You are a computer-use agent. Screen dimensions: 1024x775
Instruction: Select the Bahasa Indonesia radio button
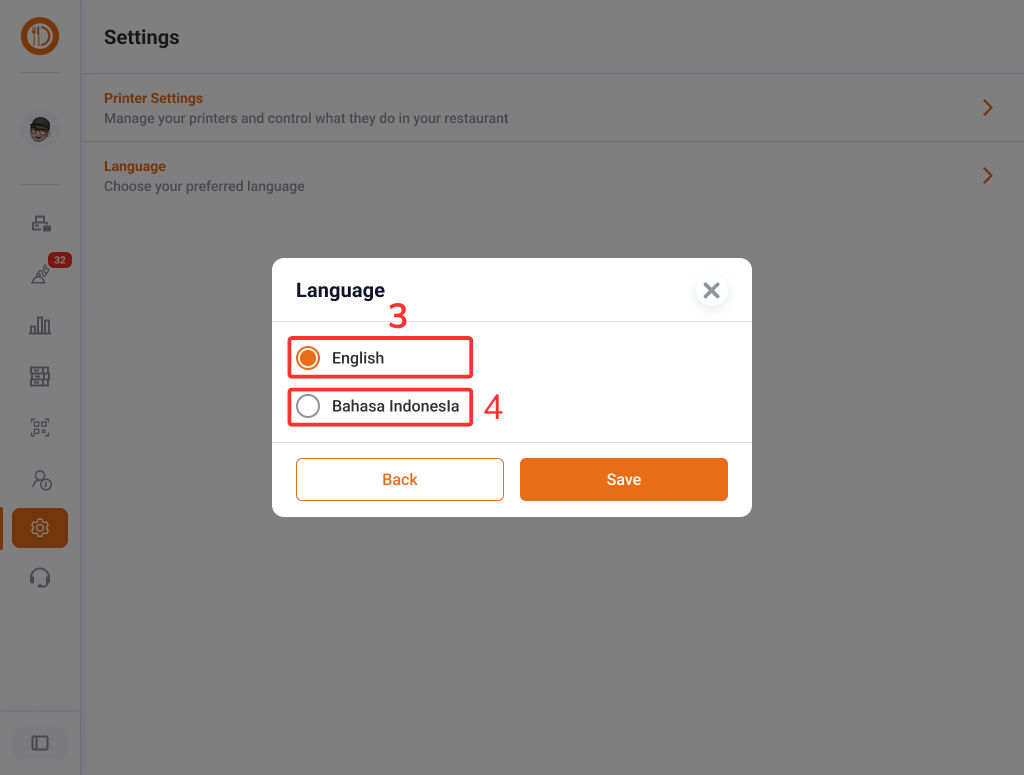coord(308,406)
